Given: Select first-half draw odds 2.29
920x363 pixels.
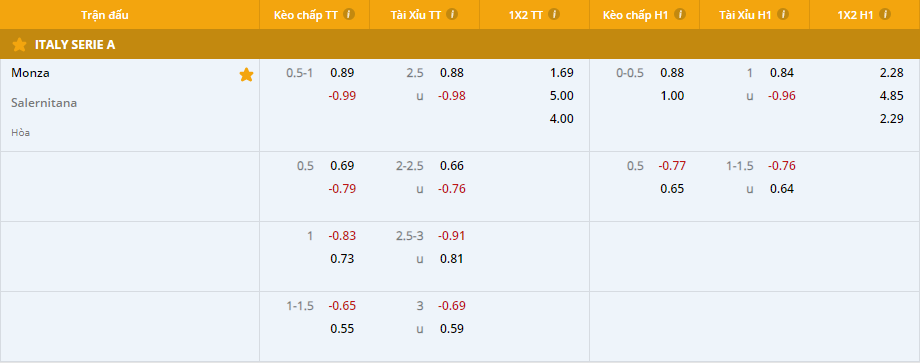Looking at the screenshot, I should (x=892, y=118).
